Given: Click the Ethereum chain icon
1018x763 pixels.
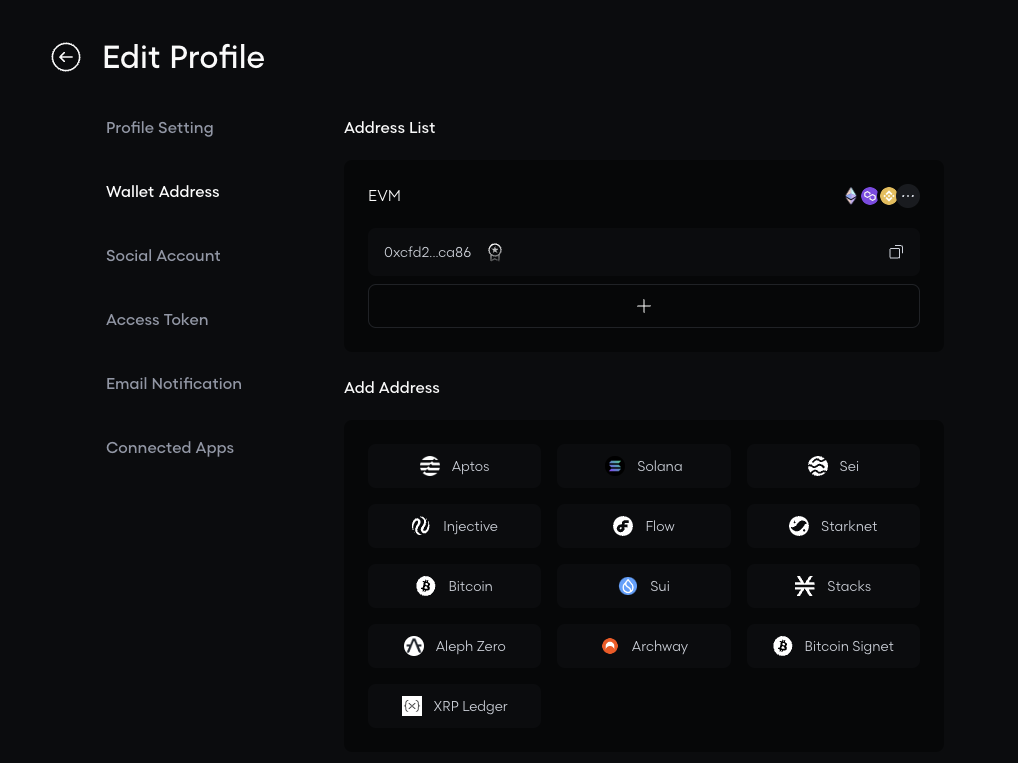Looking at the screenshot, I should click(850, 195).
